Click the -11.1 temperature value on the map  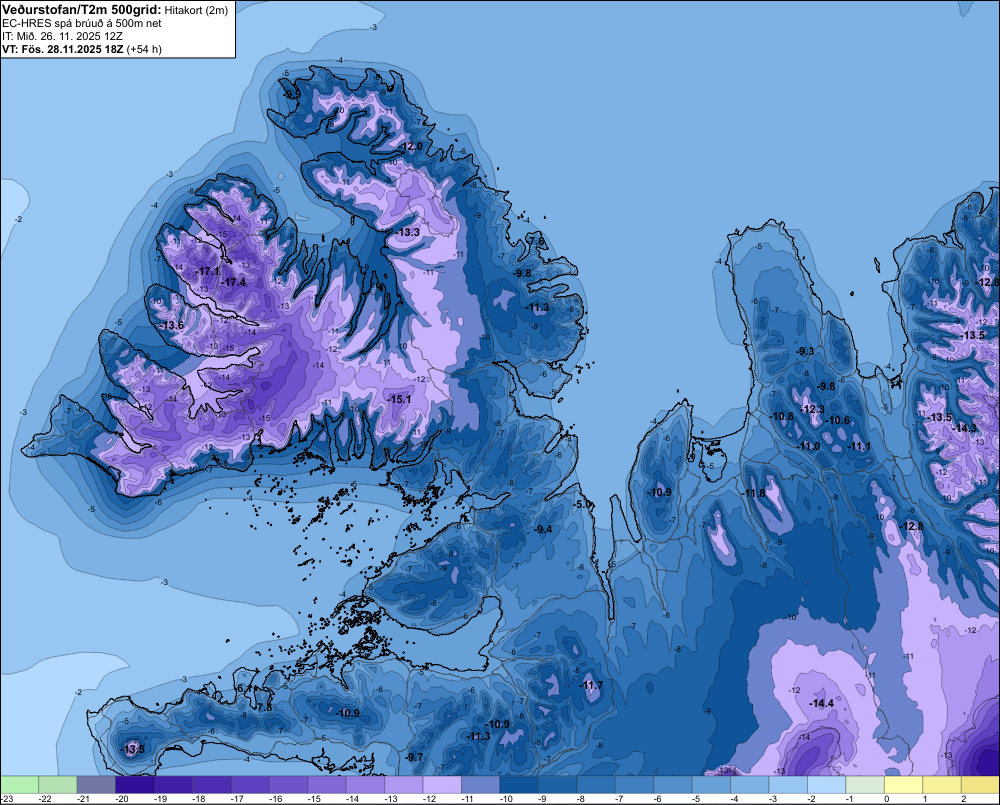click(x=859, y=447)
